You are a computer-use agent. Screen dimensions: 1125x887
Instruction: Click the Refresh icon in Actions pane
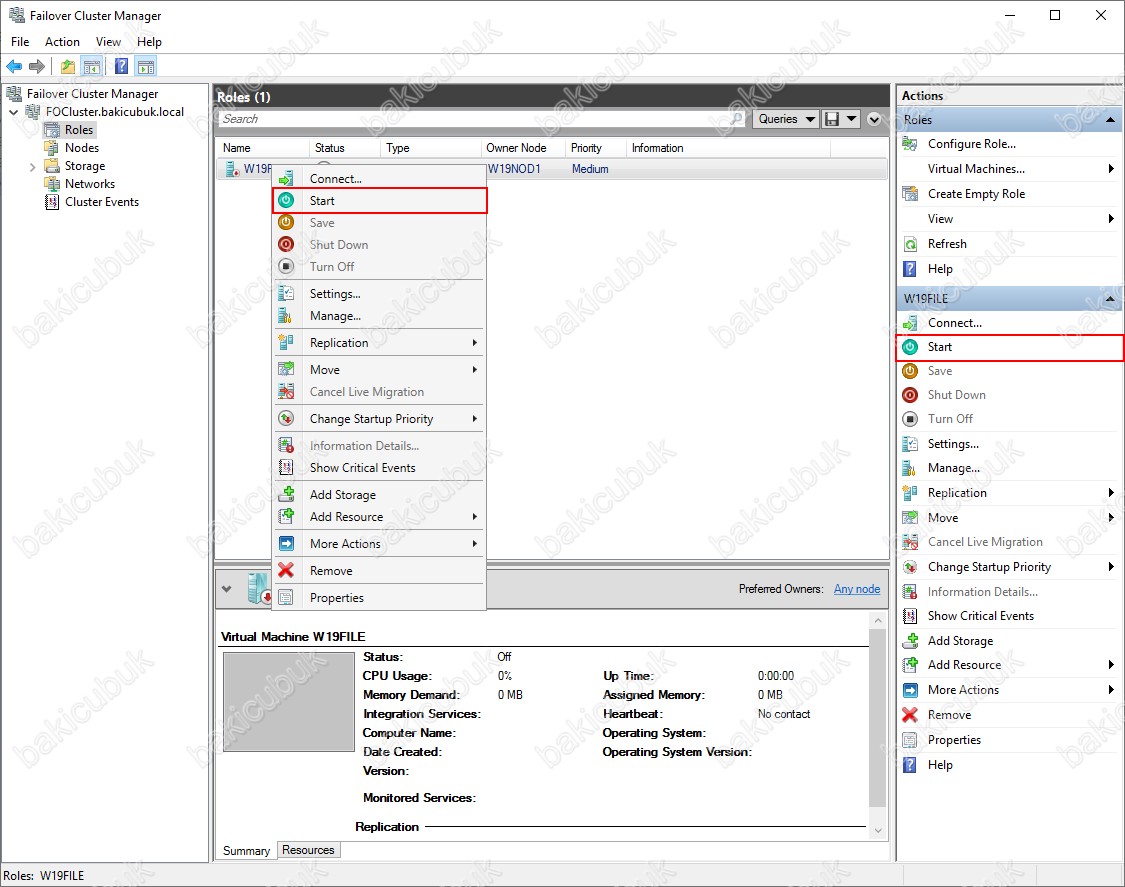(910, 244)
